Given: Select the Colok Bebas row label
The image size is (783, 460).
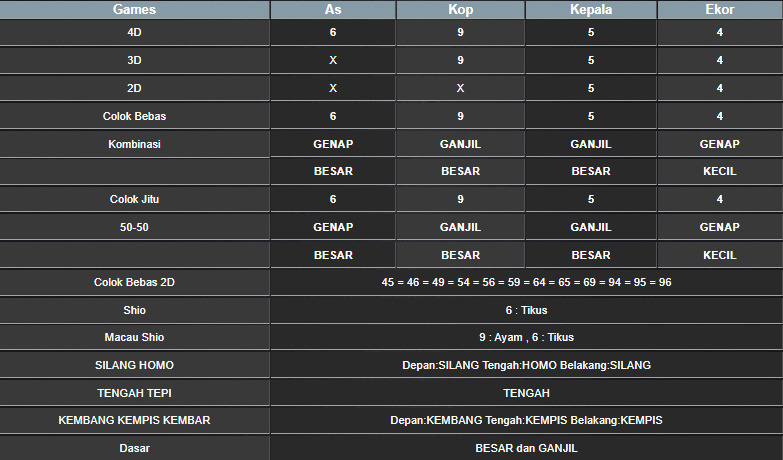Looking at the screenshot, I should coord(134,116).
